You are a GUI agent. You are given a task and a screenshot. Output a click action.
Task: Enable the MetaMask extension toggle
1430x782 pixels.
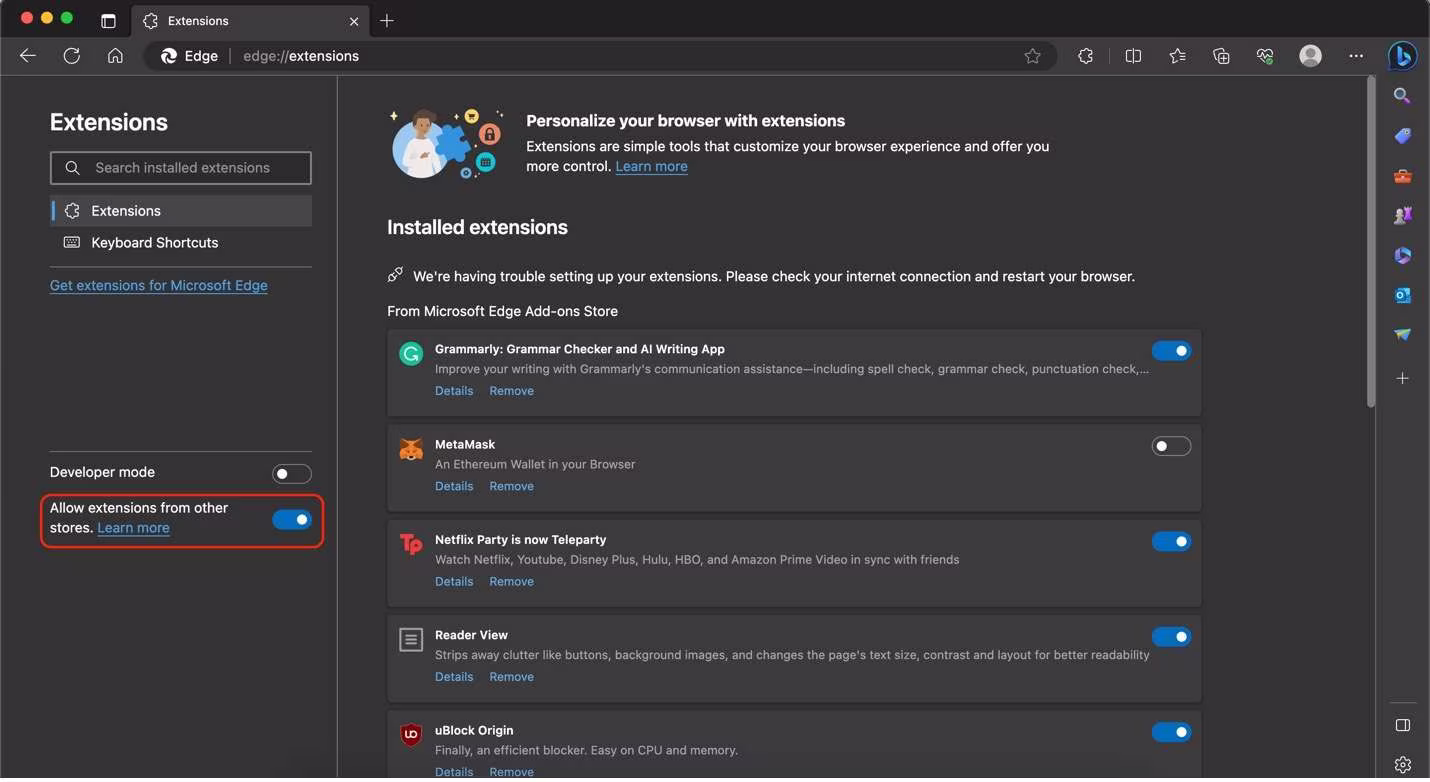(1171, 446)
